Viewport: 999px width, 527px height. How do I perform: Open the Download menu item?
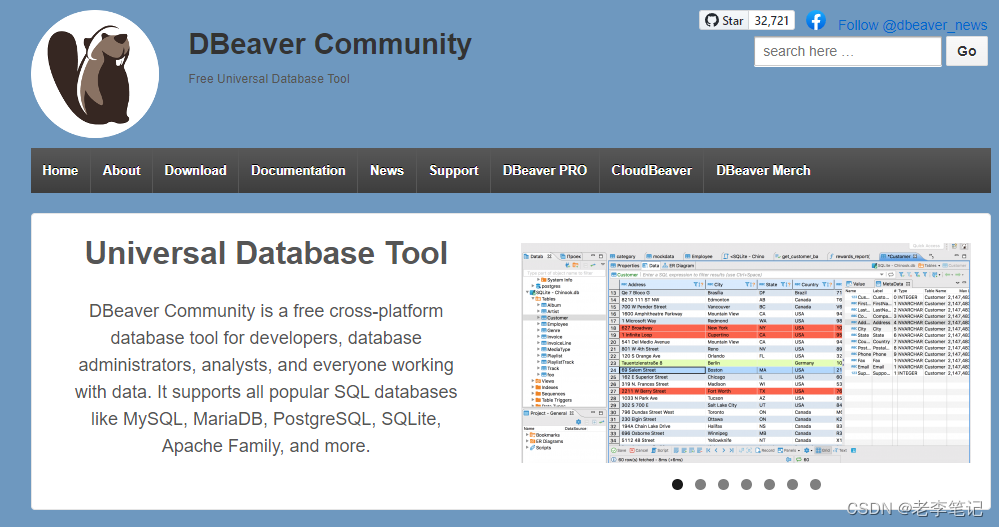tap(196, 171)
